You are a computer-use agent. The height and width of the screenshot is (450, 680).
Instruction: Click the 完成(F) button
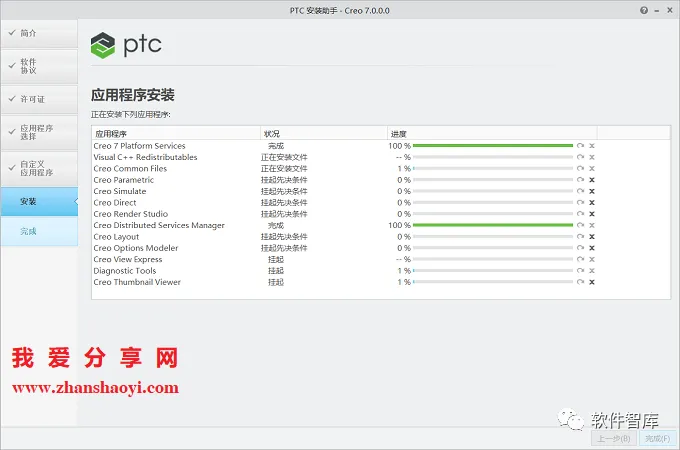[657, 438]
